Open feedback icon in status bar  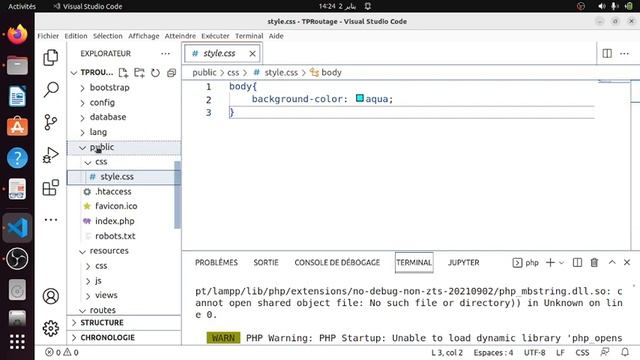tap(605, 352)
